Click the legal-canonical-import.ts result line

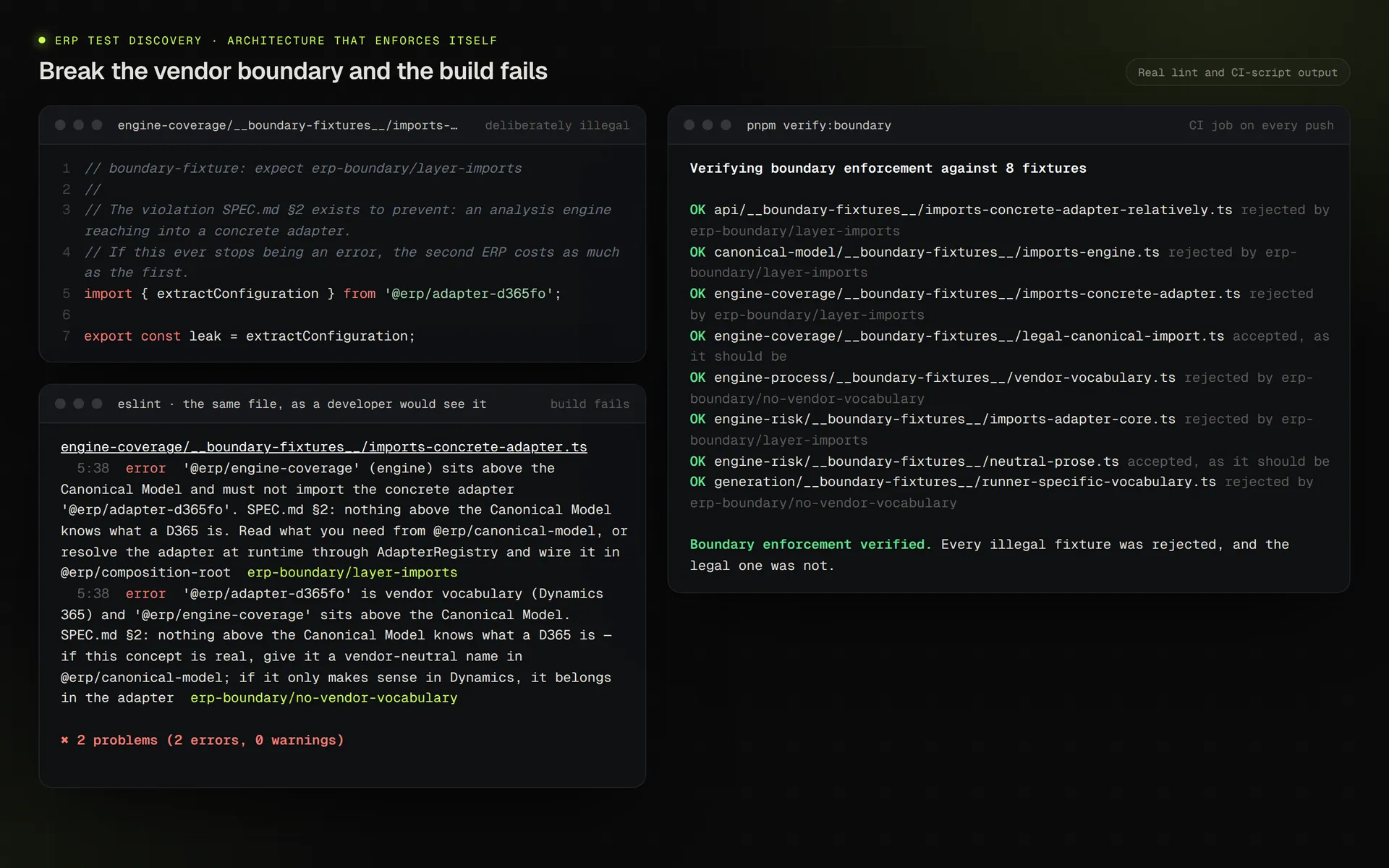click(x=1009, y=346)
